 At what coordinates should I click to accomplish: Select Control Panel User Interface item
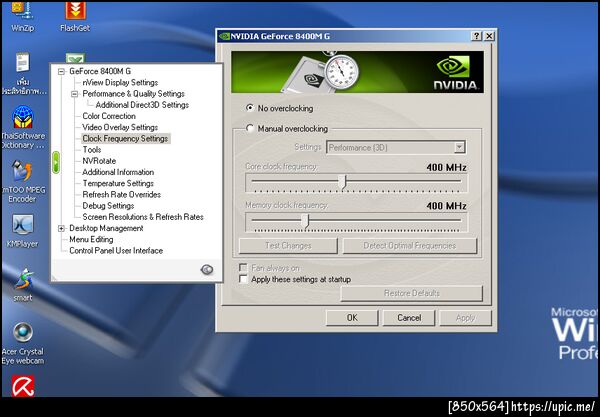pyautogui.click(x=116, y=251)
